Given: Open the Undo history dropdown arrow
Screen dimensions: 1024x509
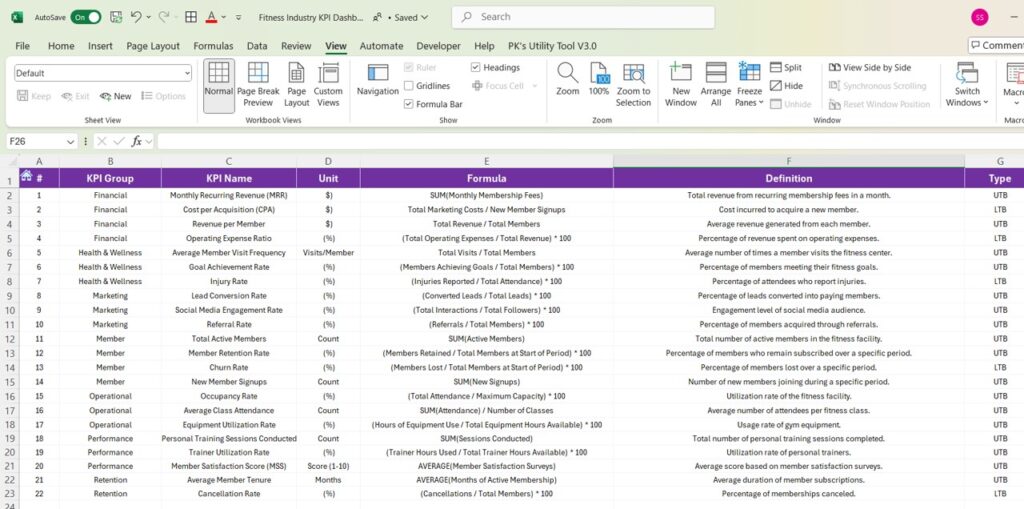Looking at the screenshot, I should (x=149, y=18).
